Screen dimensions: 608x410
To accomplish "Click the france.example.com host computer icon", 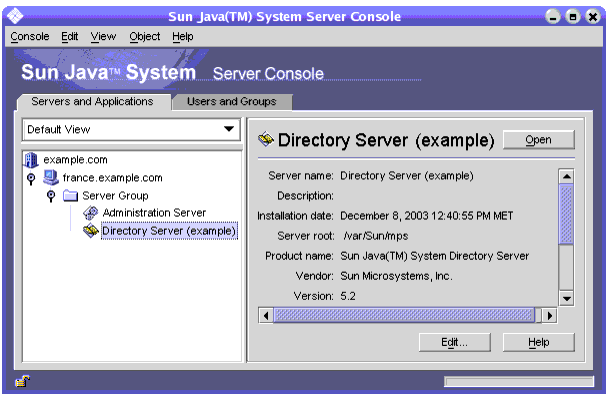I will 50,178.
